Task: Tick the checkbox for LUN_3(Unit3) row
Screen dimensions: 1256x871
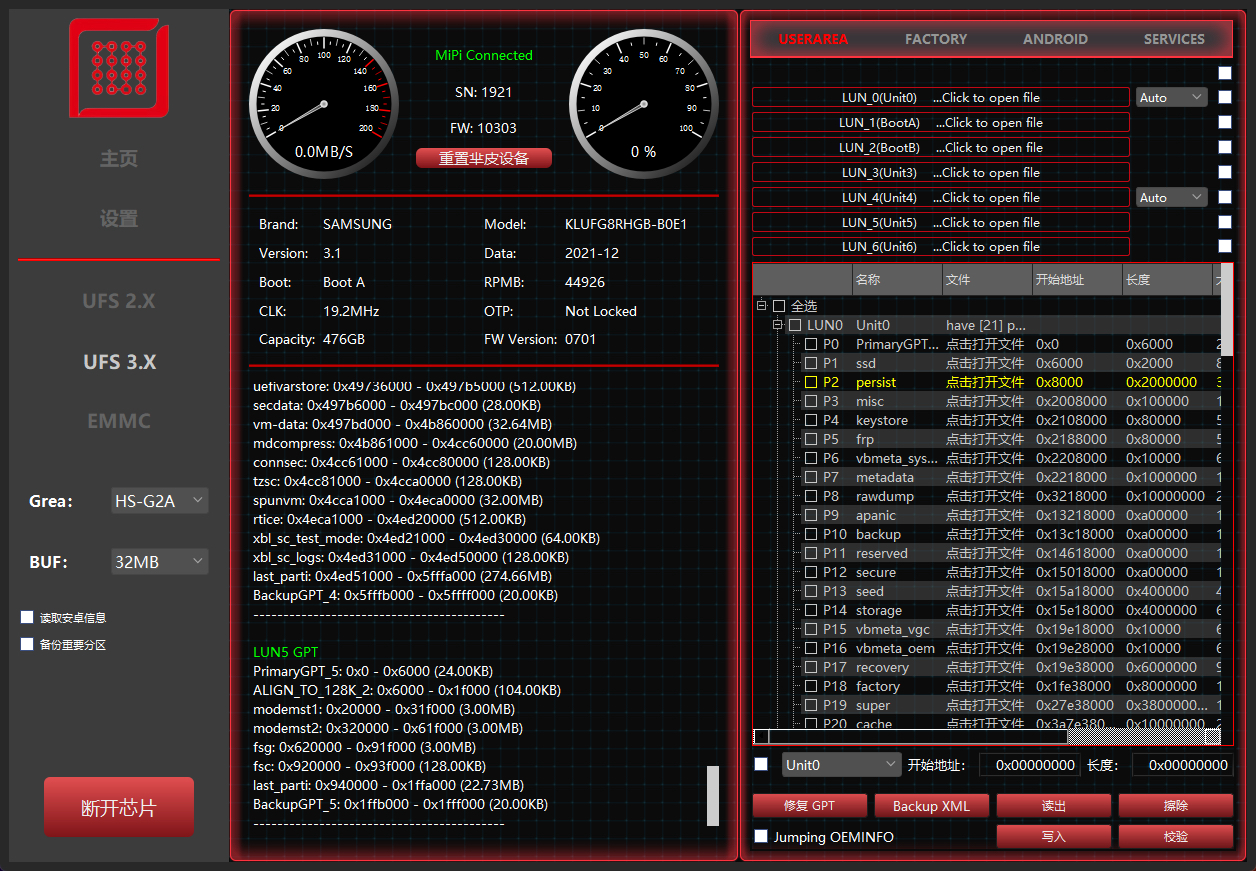Action: tap(1225, 172)
